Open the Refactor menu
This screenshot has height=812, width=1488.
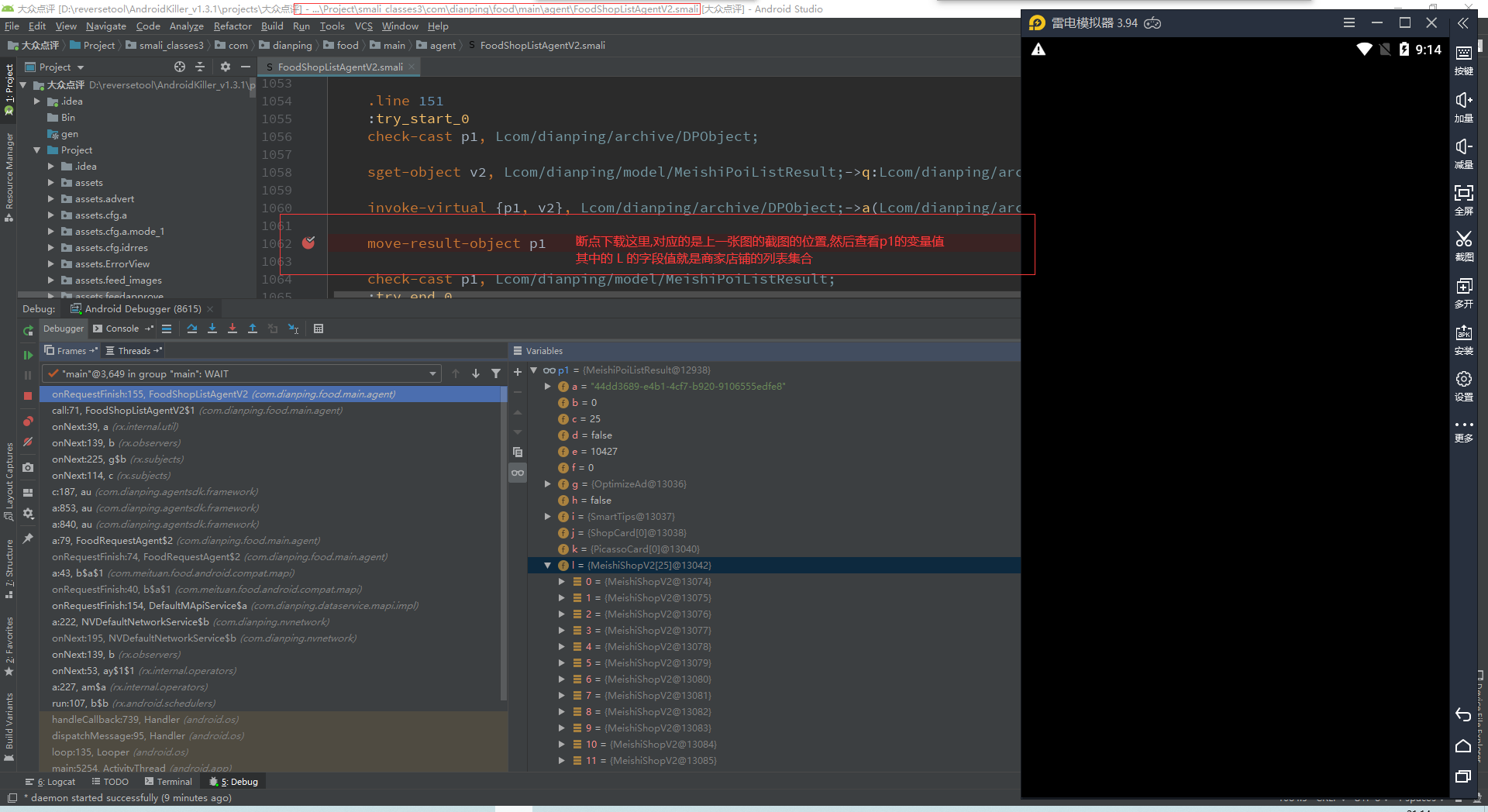point(232,26)
